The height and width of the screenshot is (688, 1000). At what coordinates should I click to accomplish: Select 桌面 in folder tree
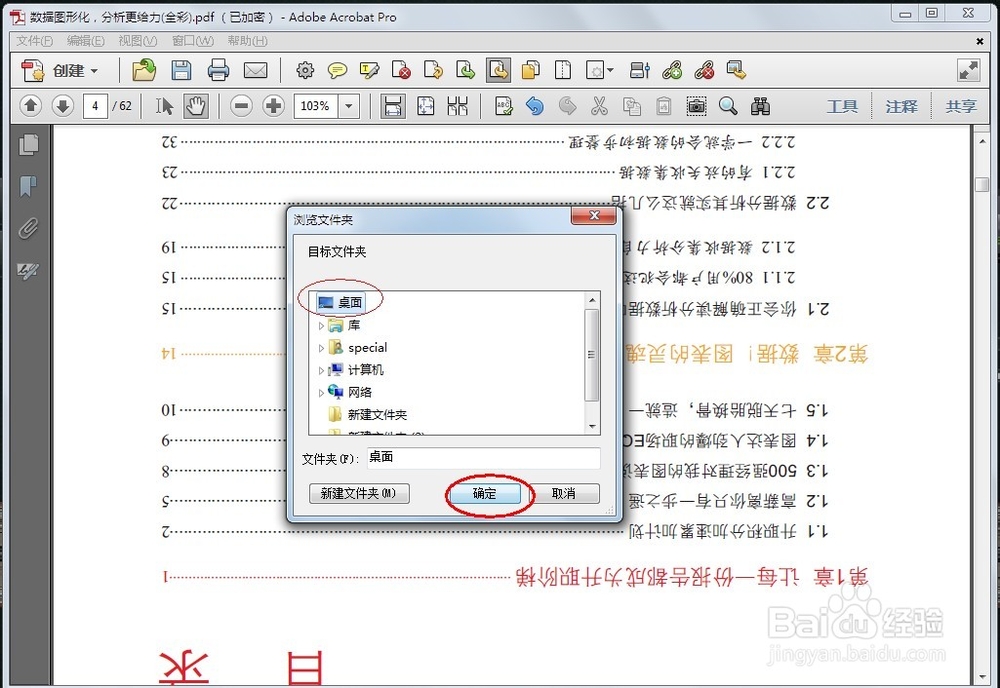[341, 302]
